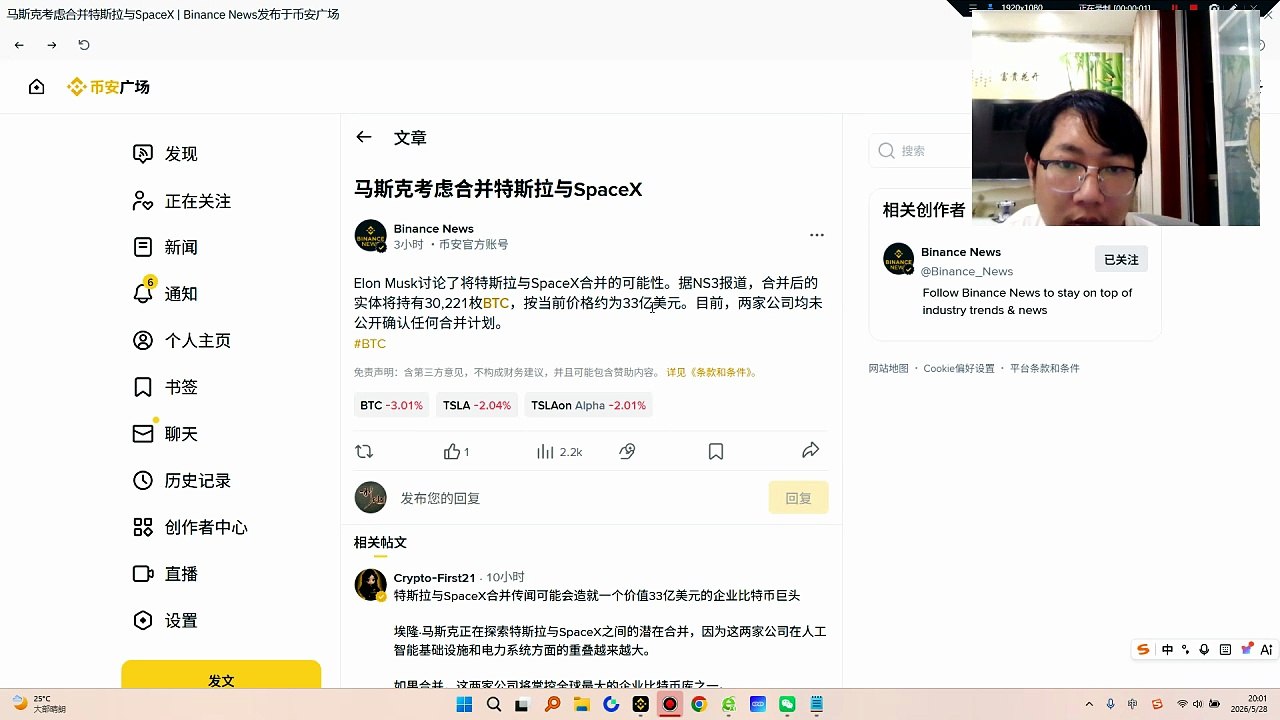Click the #BTC hashtag
1280x720 pixels.
click(x=370, y=343)
